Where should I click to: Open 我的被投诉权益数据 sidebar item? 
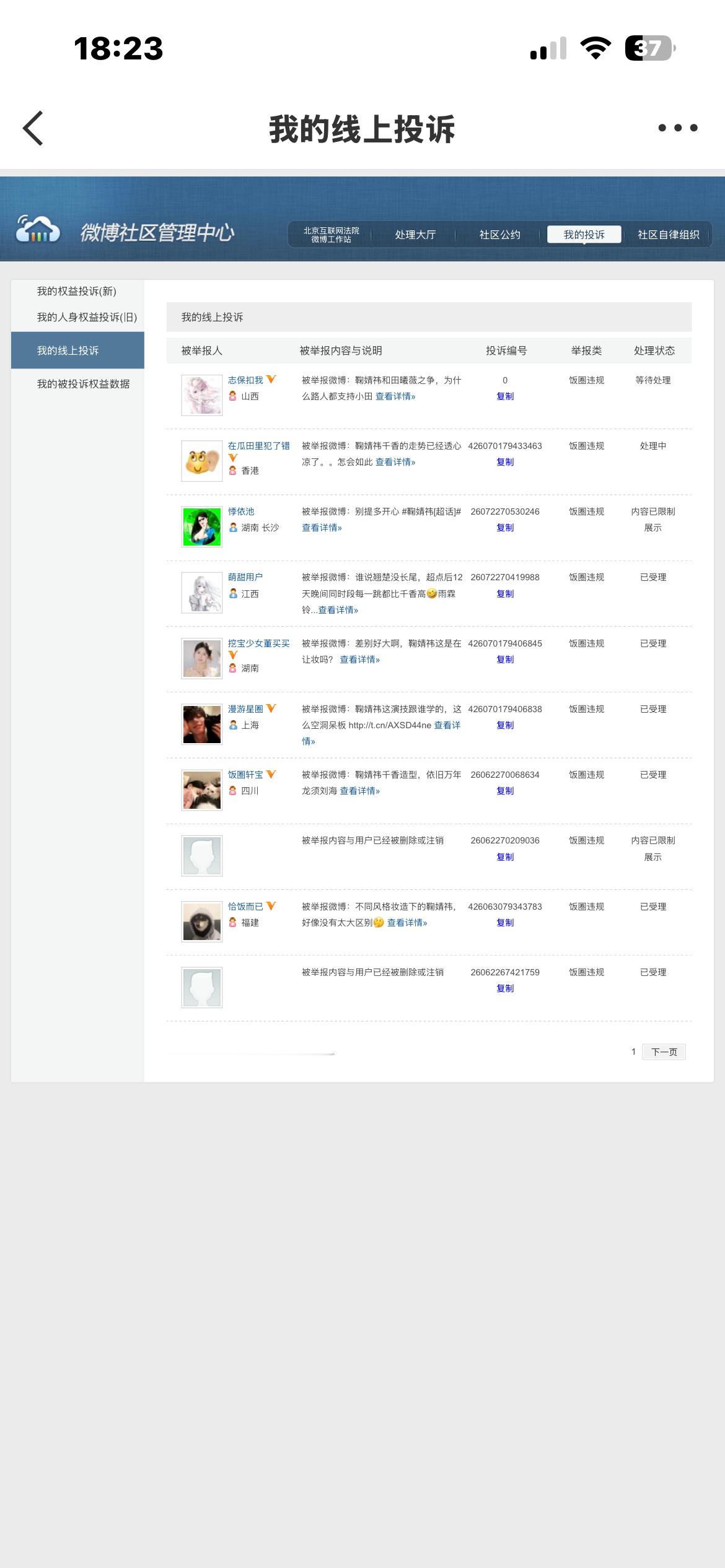pyautogui.click(x=83, y=384)
